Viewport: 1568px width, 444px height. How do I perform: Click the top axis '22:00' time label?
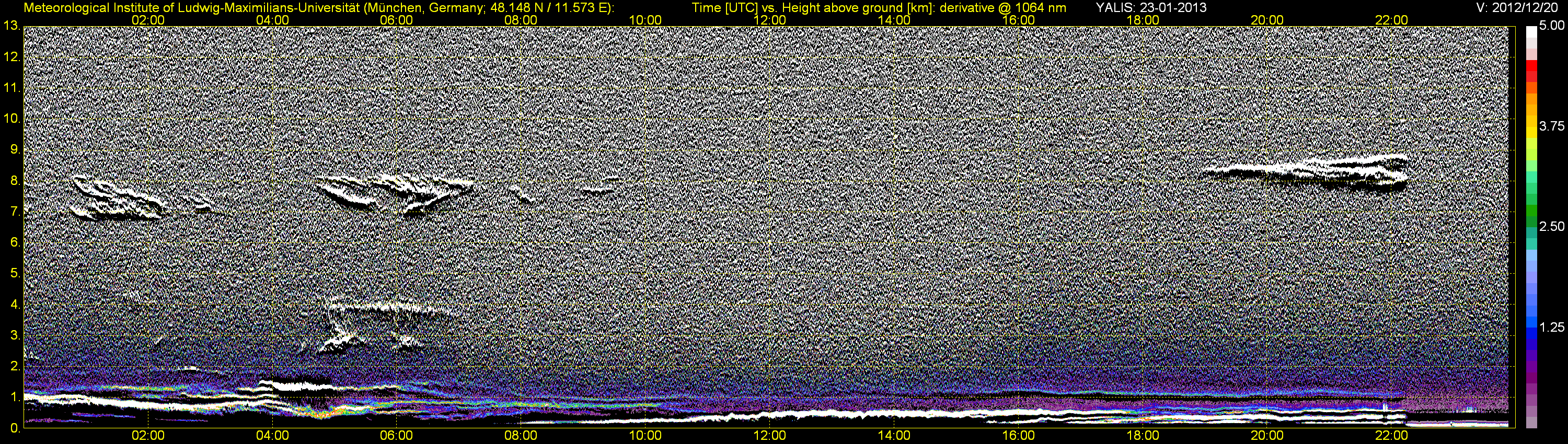pos(1392,20)
